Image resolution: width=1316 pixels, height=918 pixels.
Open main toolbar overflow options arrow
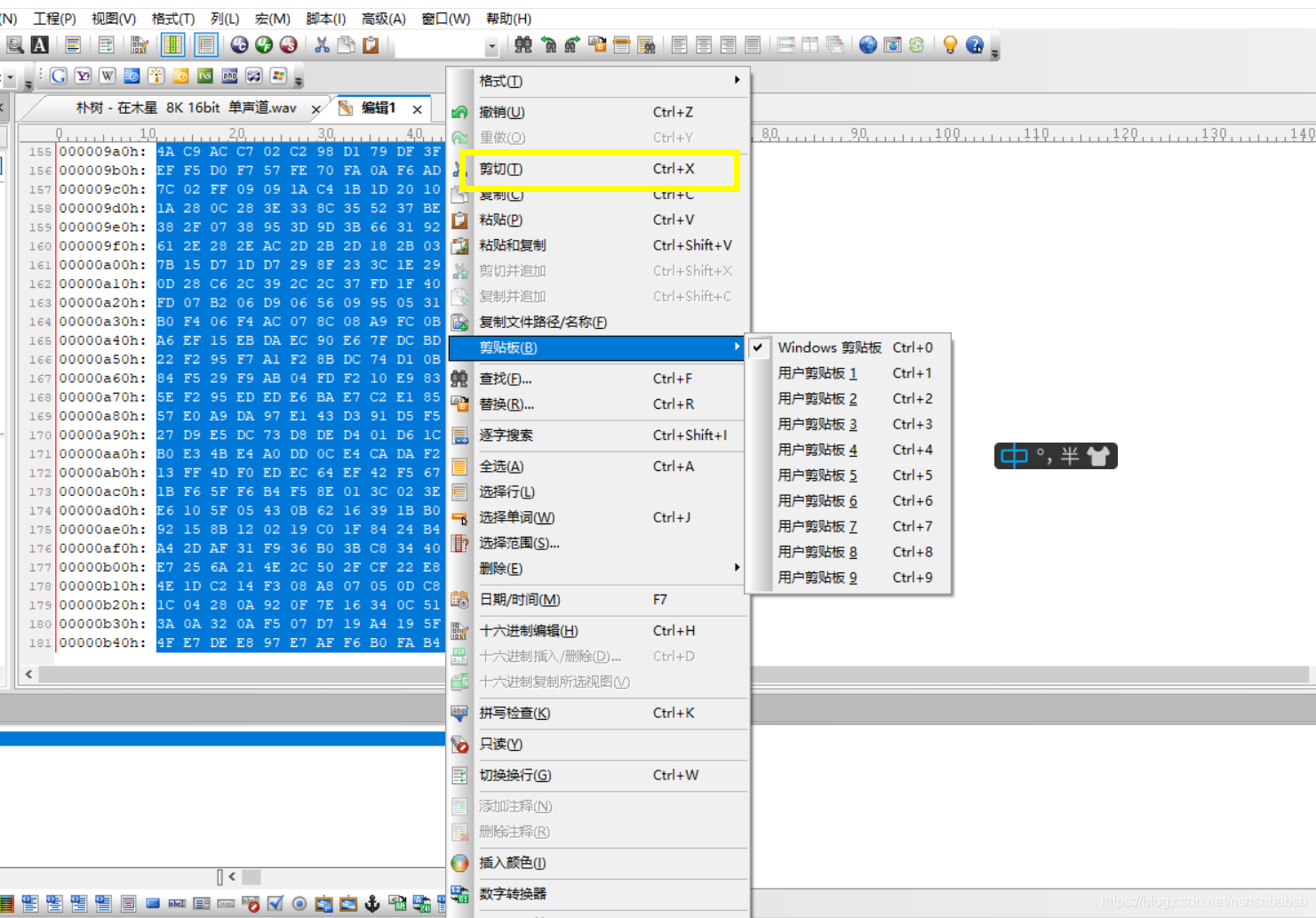(994, 54)
